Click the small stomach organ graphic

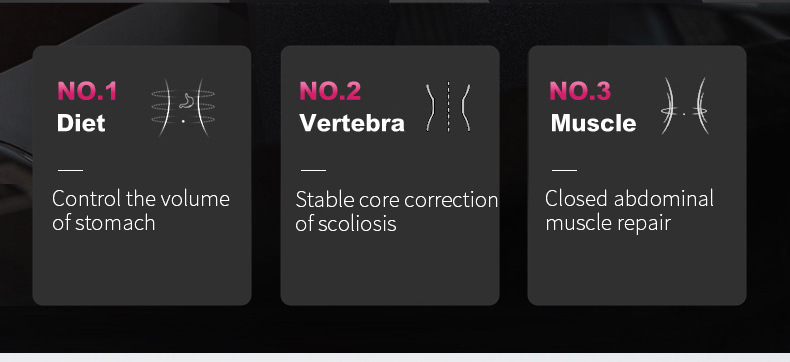coord(186,101)
